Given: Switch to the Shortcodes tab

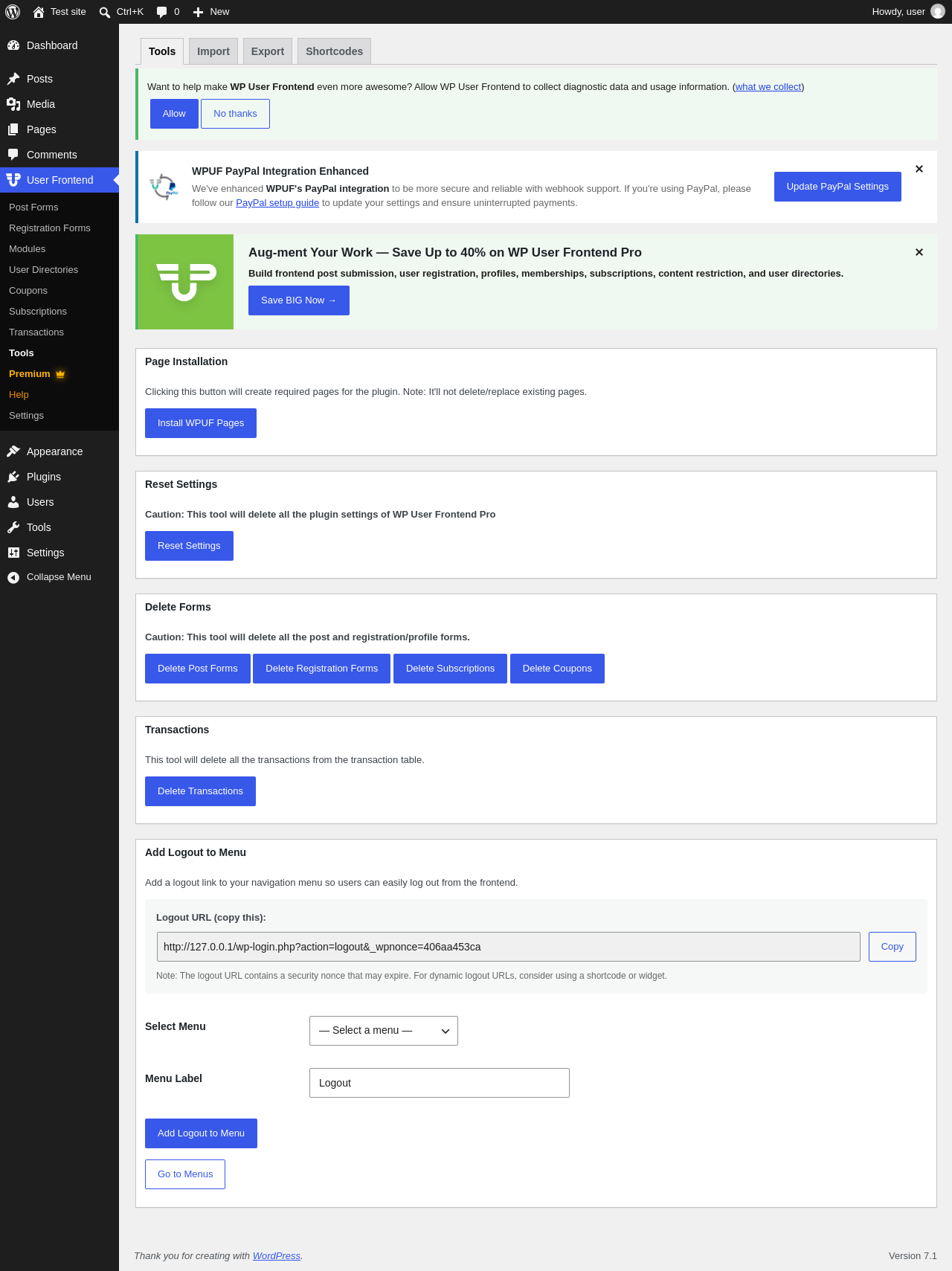Looking at the screenshot, I should click(335, 51).
